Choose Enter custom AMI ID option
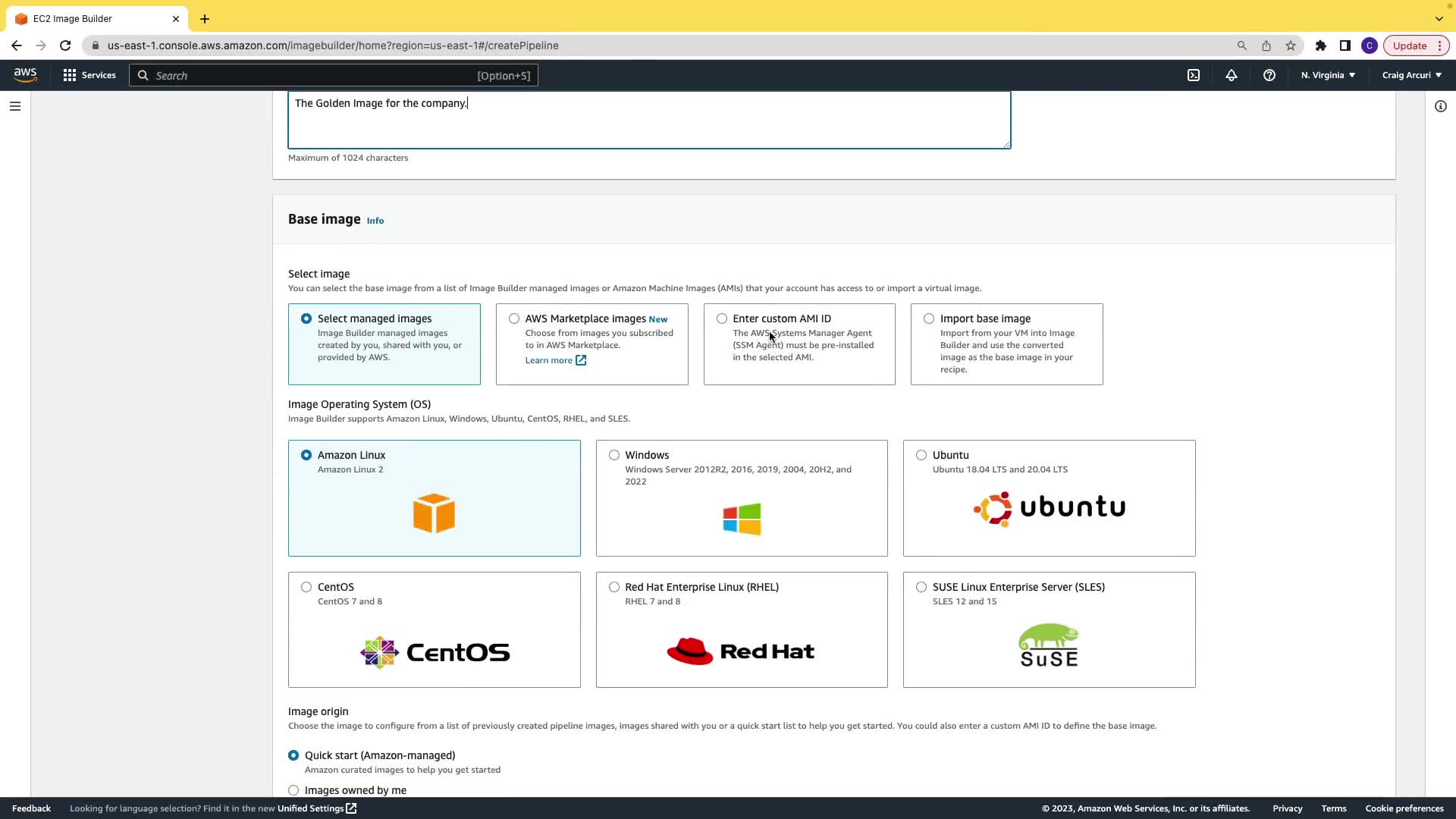 (x=722, y=318)
